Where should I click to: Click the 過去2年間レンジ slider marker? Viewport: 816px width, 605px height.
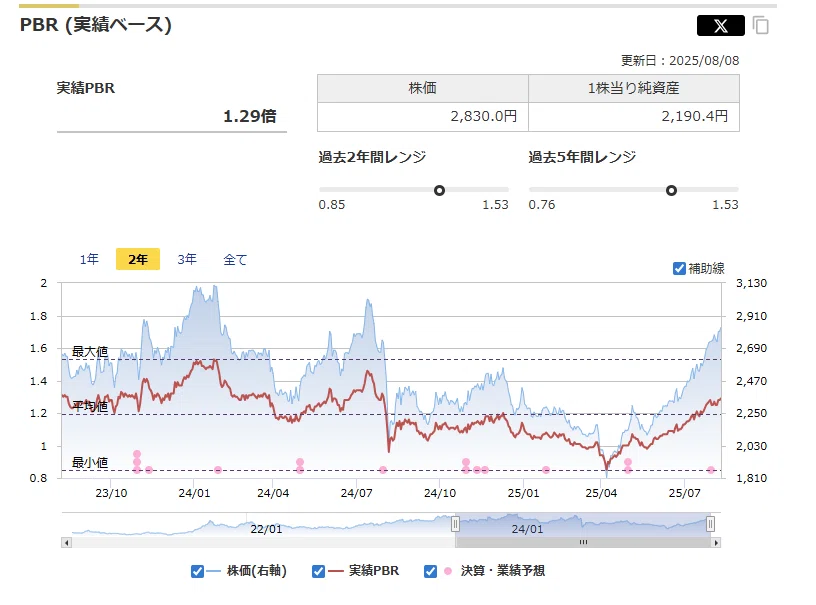coord(439,190)
